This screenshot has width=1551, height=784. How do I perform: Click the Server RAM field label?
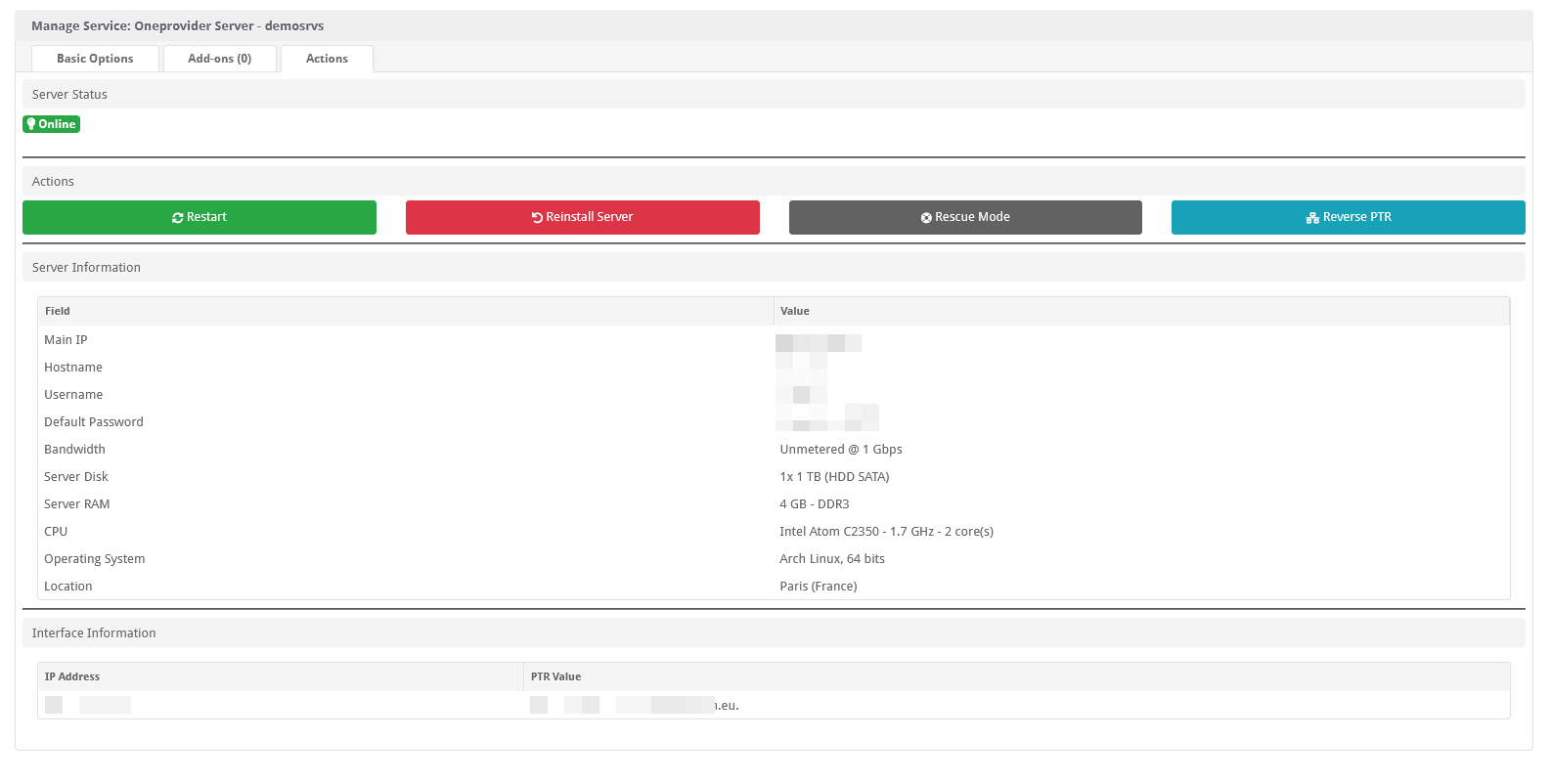pos(77,504)
